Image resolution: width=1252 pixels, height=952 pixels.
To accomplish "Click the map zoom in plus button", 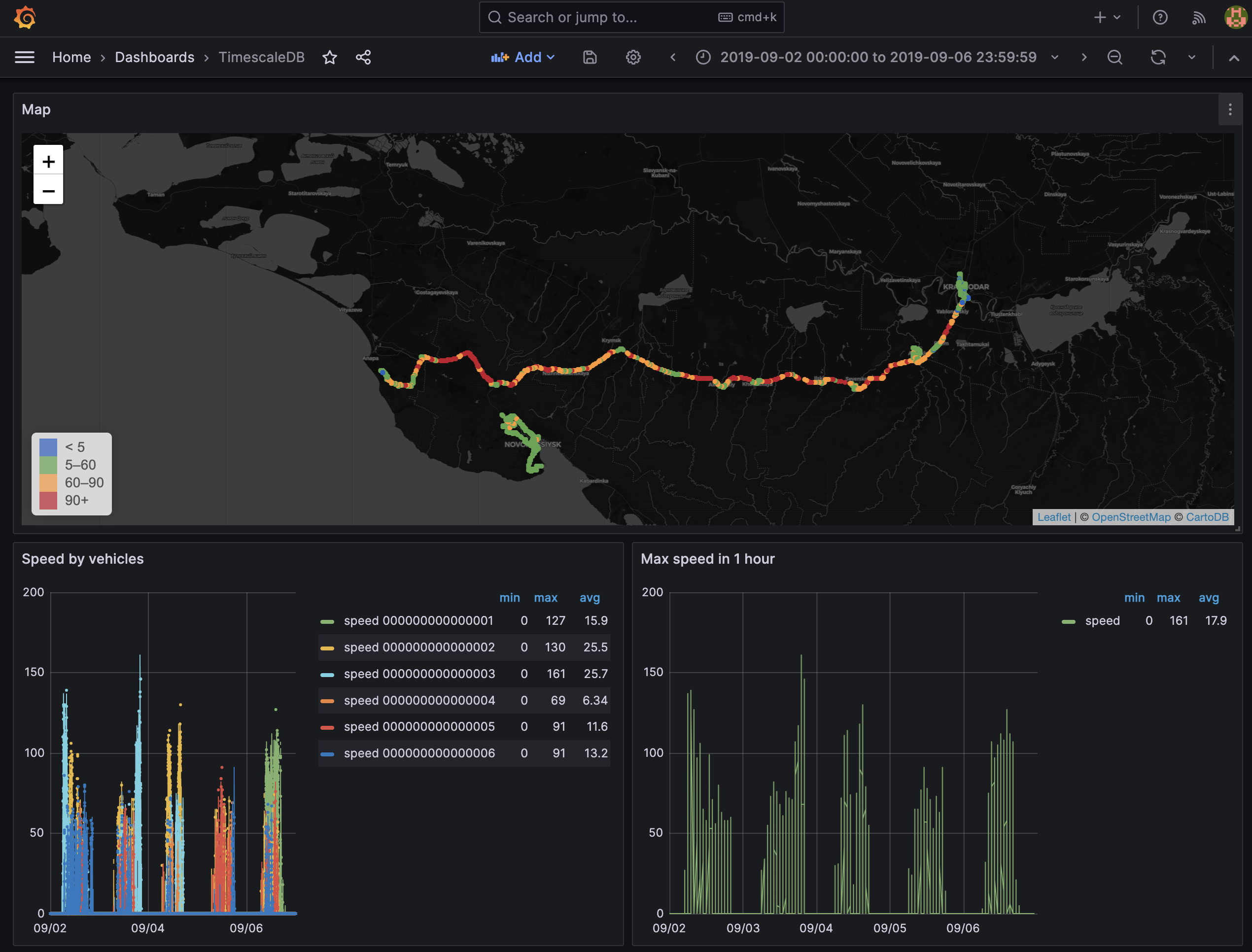I will tap(48, 162).
